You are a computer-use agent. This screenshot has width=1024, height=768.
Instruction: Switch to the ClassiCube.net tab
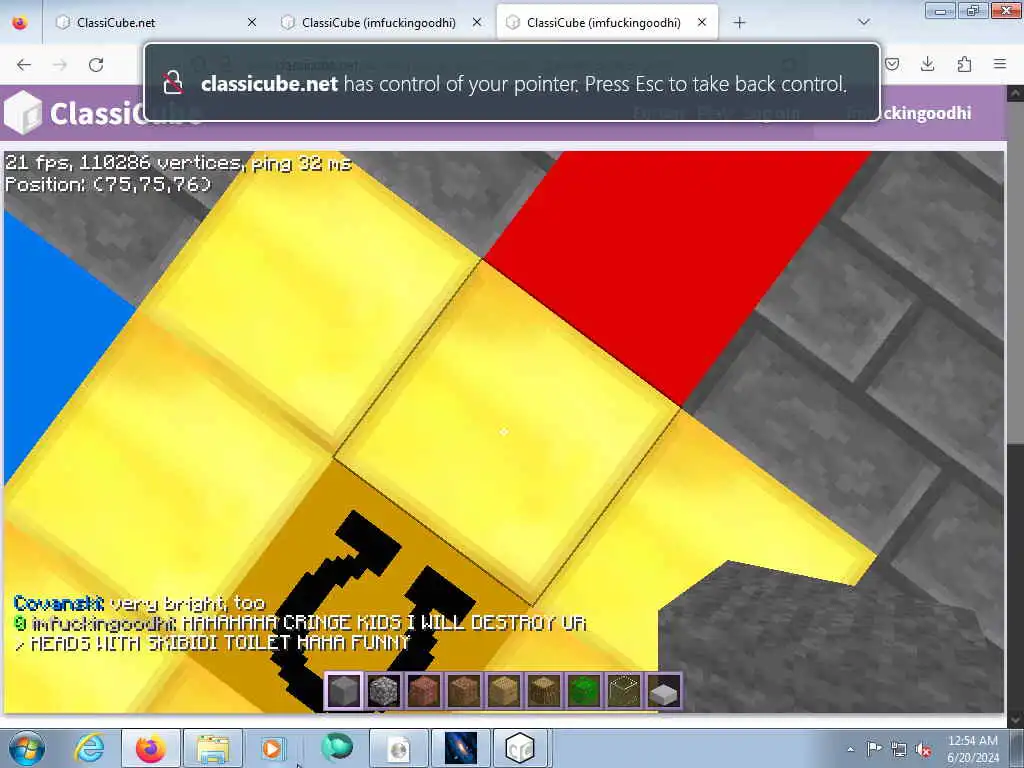coord(157,23)
